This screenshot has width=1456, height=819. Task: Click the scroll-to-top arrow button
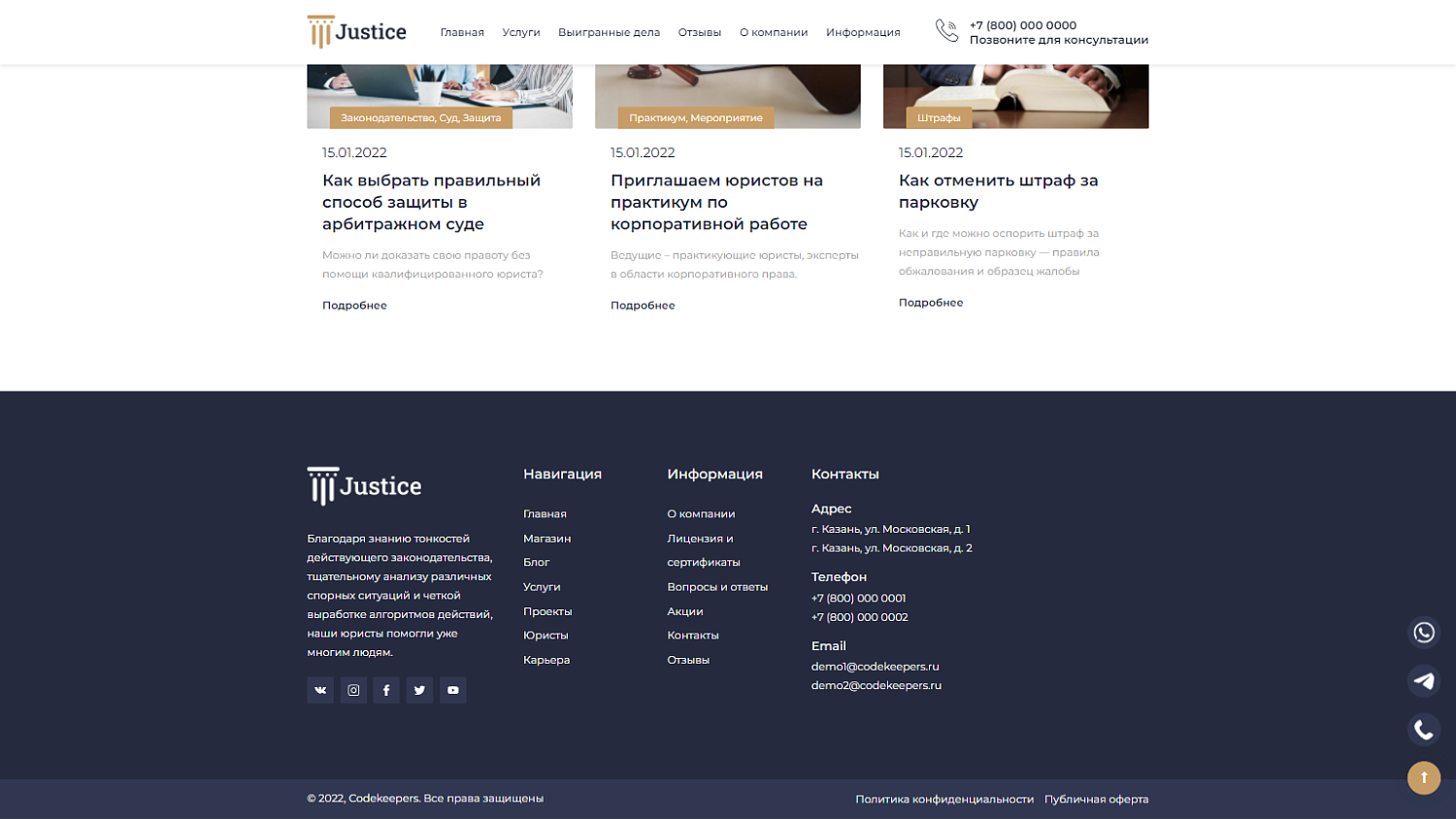(1423, 777)
